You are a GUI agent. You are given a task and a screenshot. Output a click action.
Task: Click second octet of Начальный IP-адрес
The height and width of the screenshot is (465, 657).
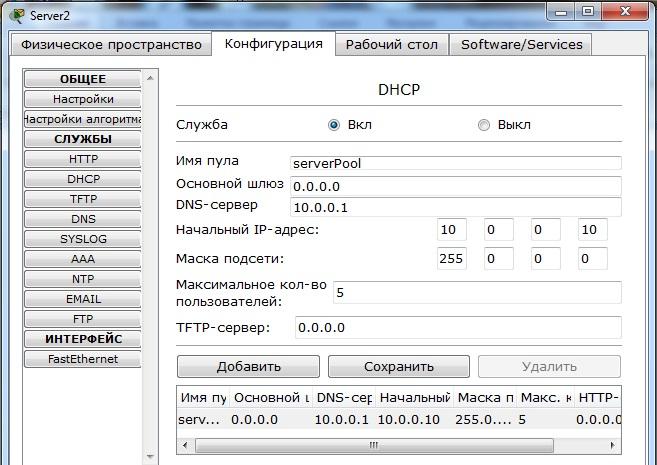tap(499, 230)
